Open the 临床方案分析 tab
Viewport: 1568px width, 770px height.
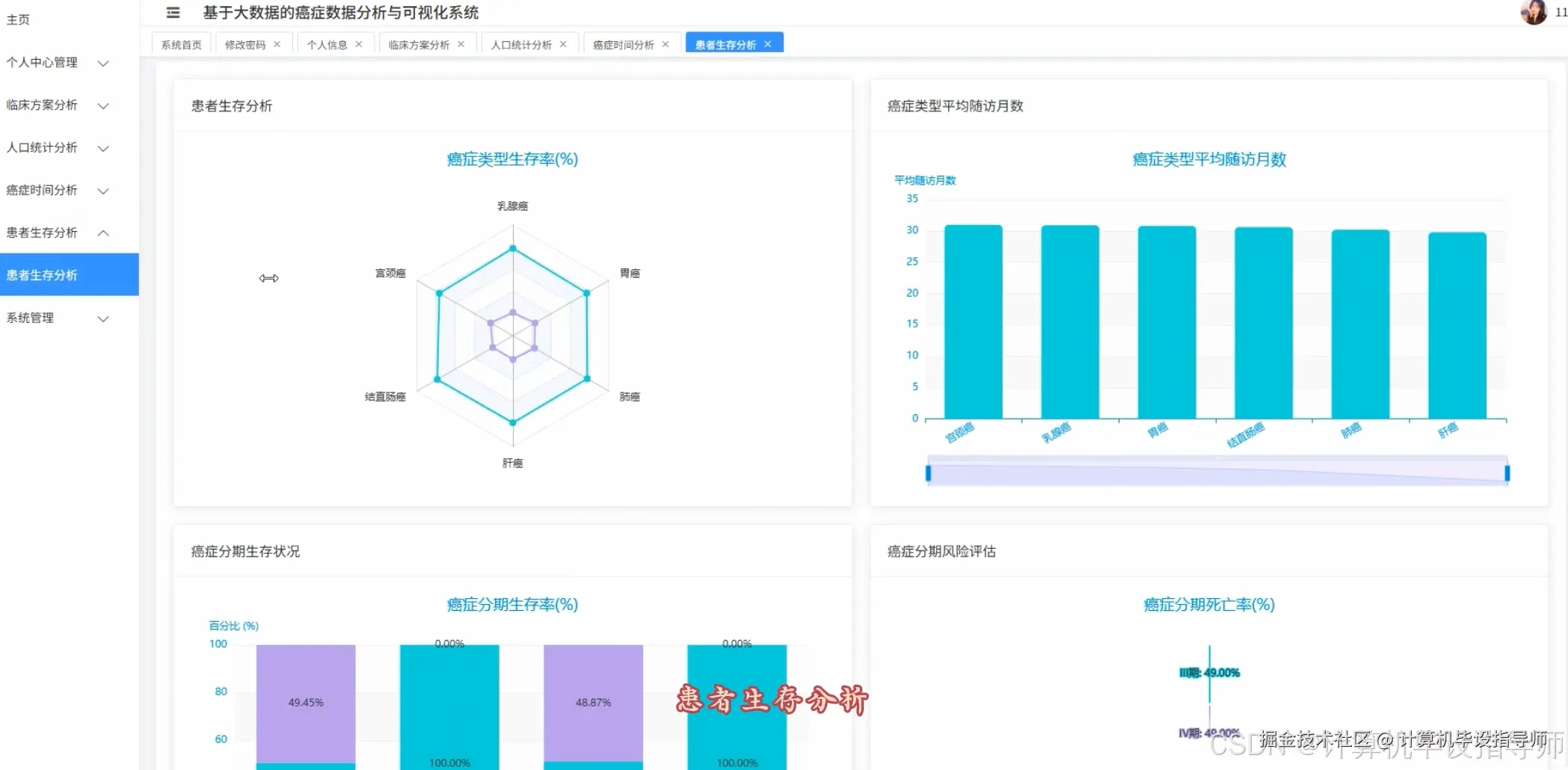417,43
